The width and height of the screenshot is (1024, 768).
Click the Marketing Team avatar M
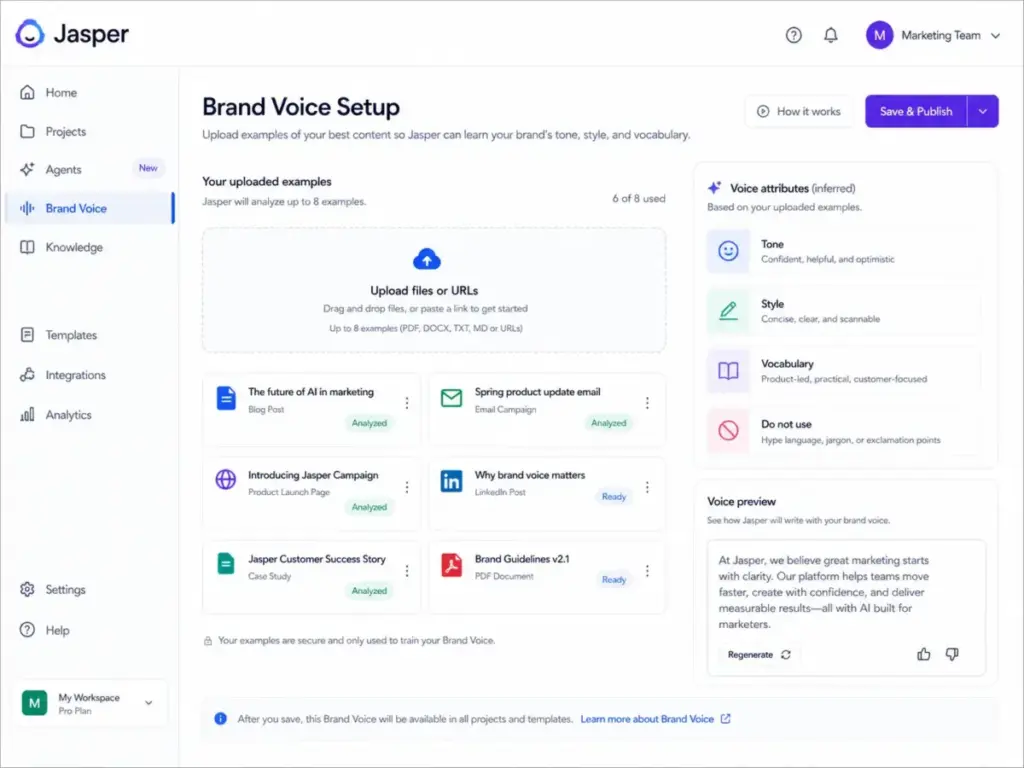coord(879,35)
